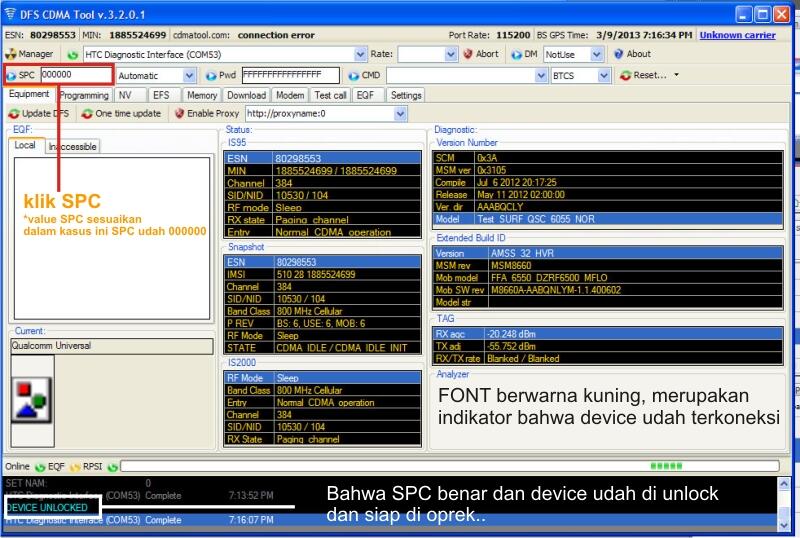Image resolution: width=800 pixels, height=538 pixels.
Task: Click the Pwd send button
Action: click(x=220, y=76)
